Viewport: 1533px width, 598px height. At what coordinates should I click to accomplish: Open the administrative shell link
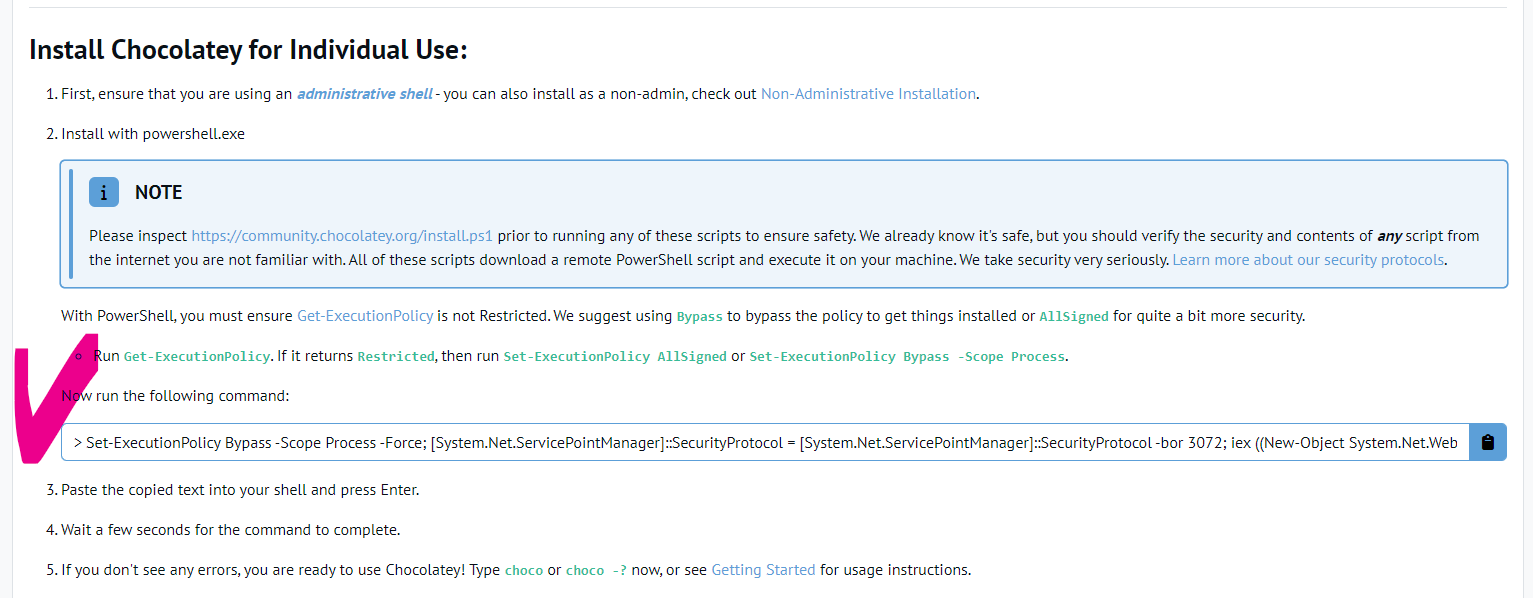click(x=365, y=94)
